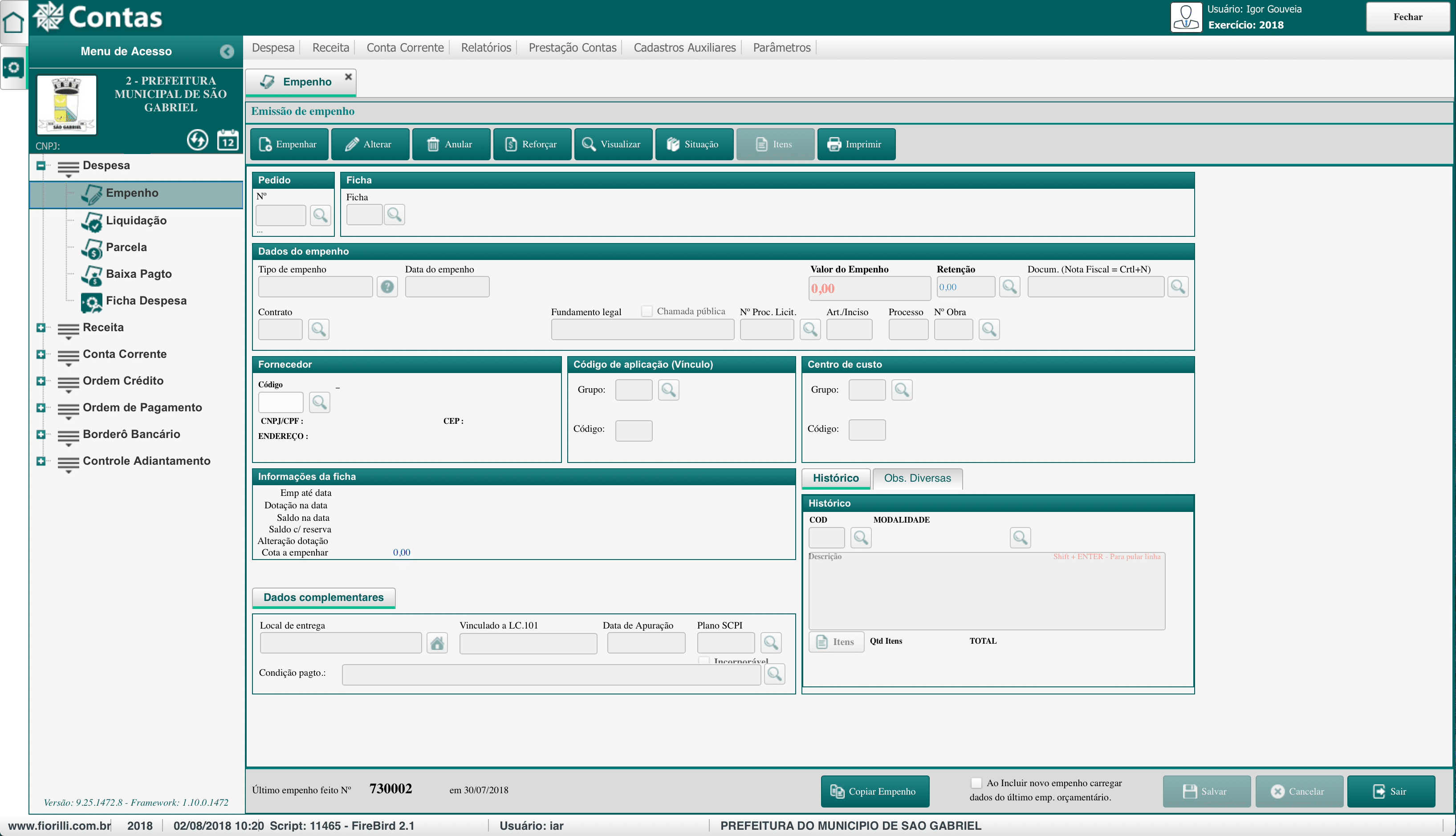
Task: Collapse the Despesa tree node
Action: [41, 165]
